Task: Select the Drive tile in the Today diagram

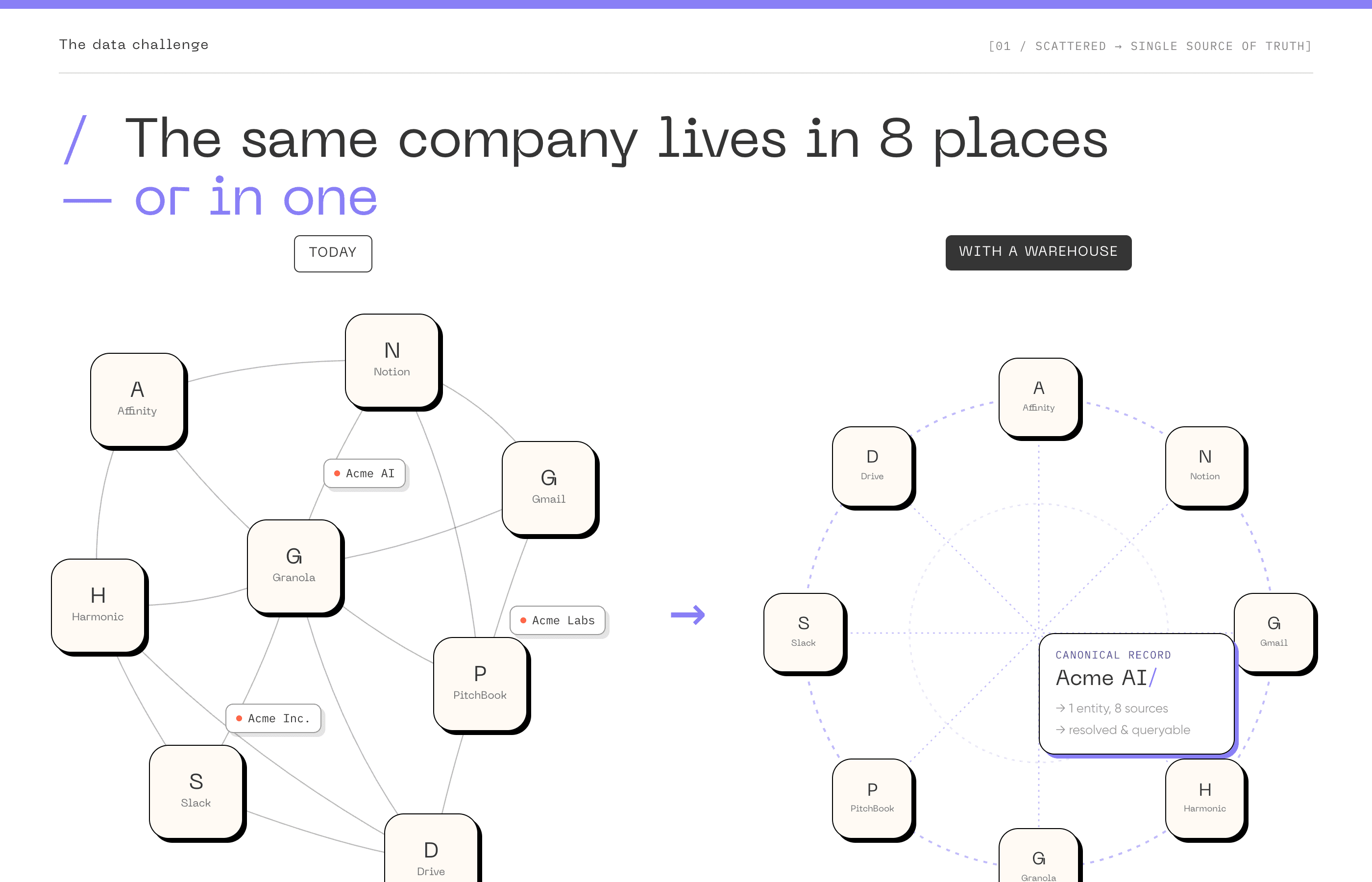Action: click(x=431, y=848)
